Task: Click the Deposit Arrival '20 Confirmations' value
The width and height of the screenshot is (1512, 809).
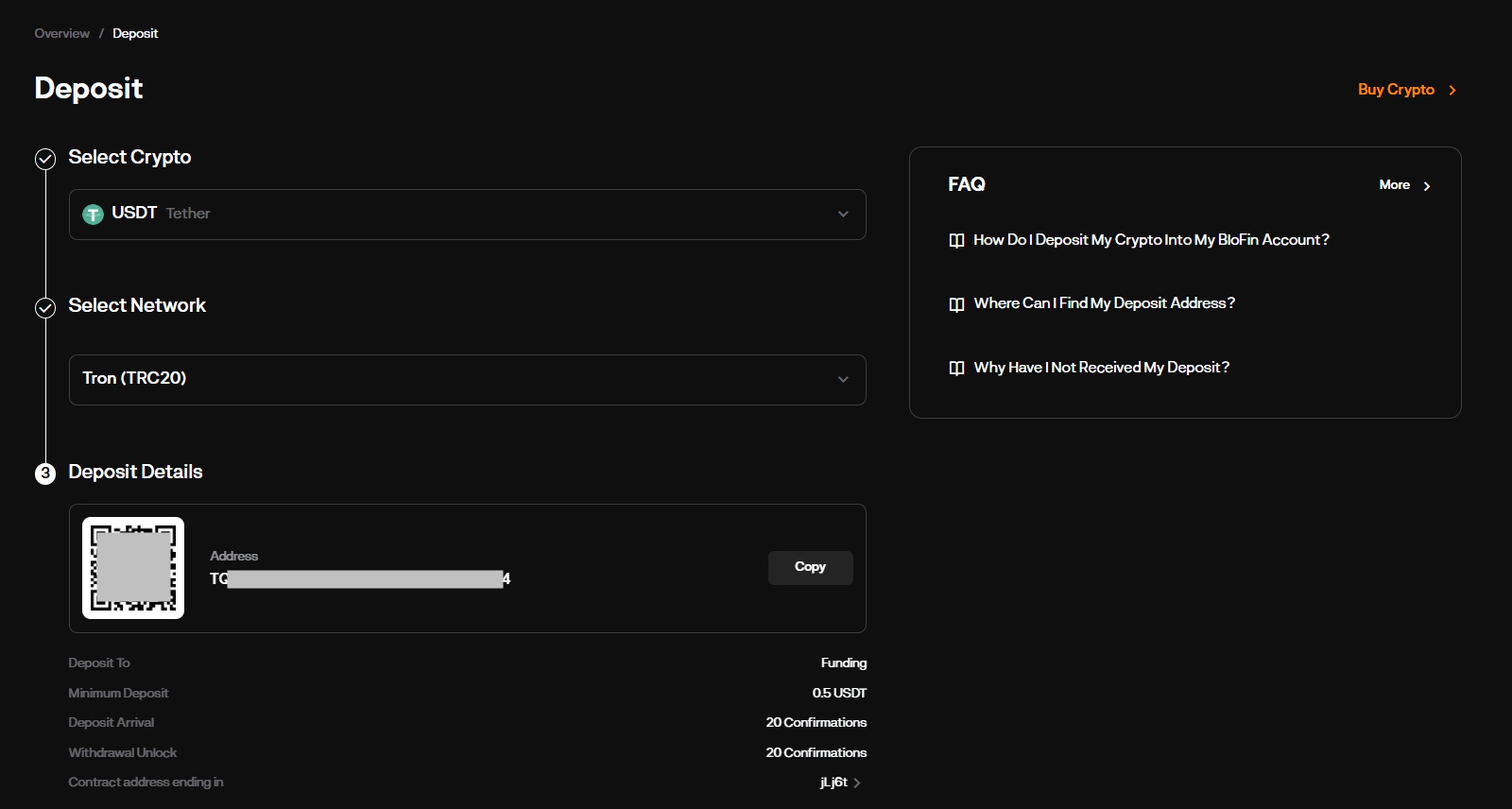Action: (x=816, y=723)
